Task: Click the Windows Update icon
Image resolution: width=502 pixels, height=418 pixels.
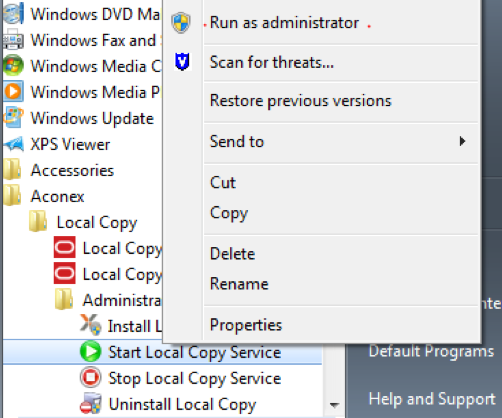Action: pos(13,117)
